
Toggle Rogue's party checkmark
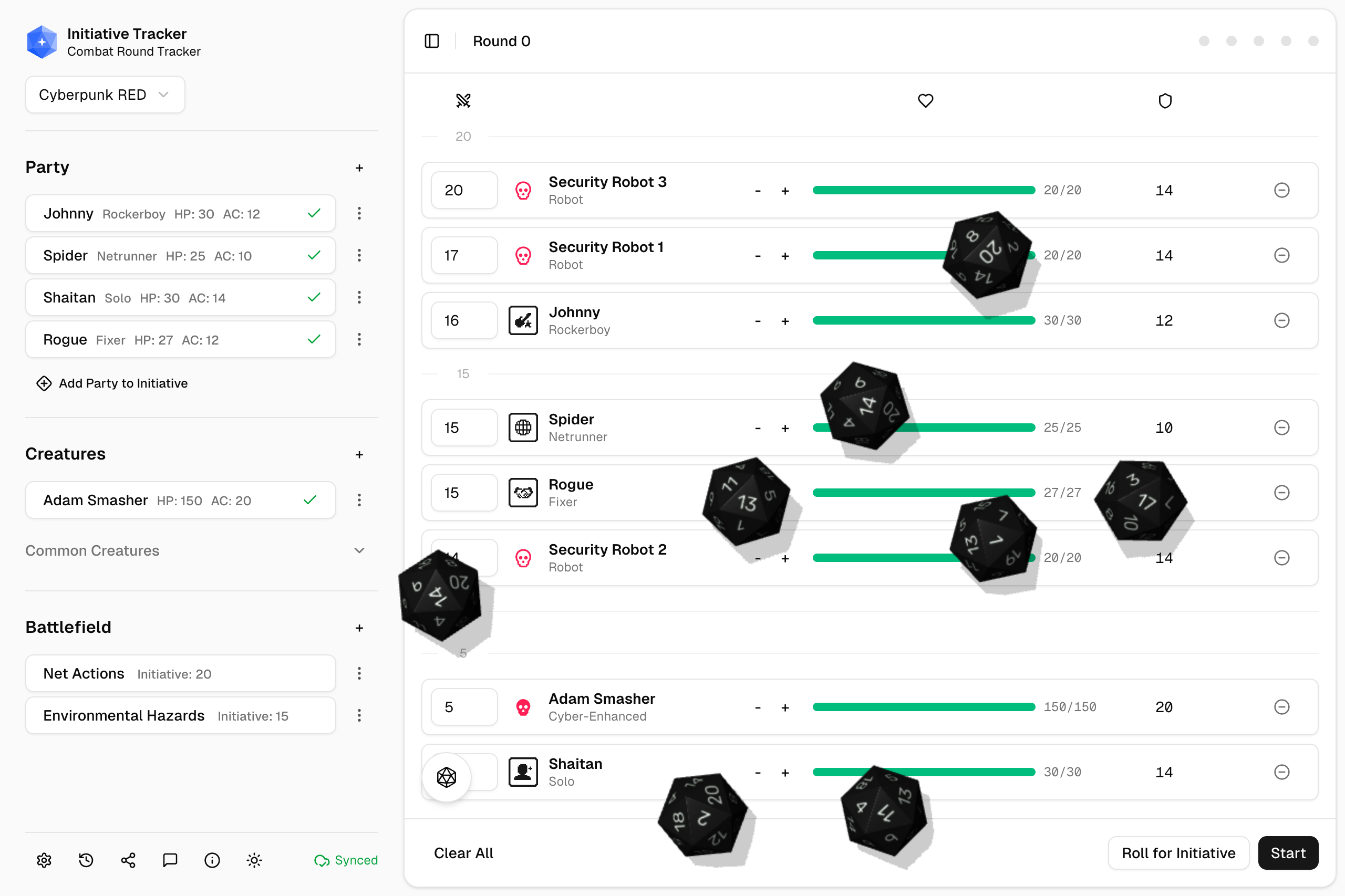314,339
